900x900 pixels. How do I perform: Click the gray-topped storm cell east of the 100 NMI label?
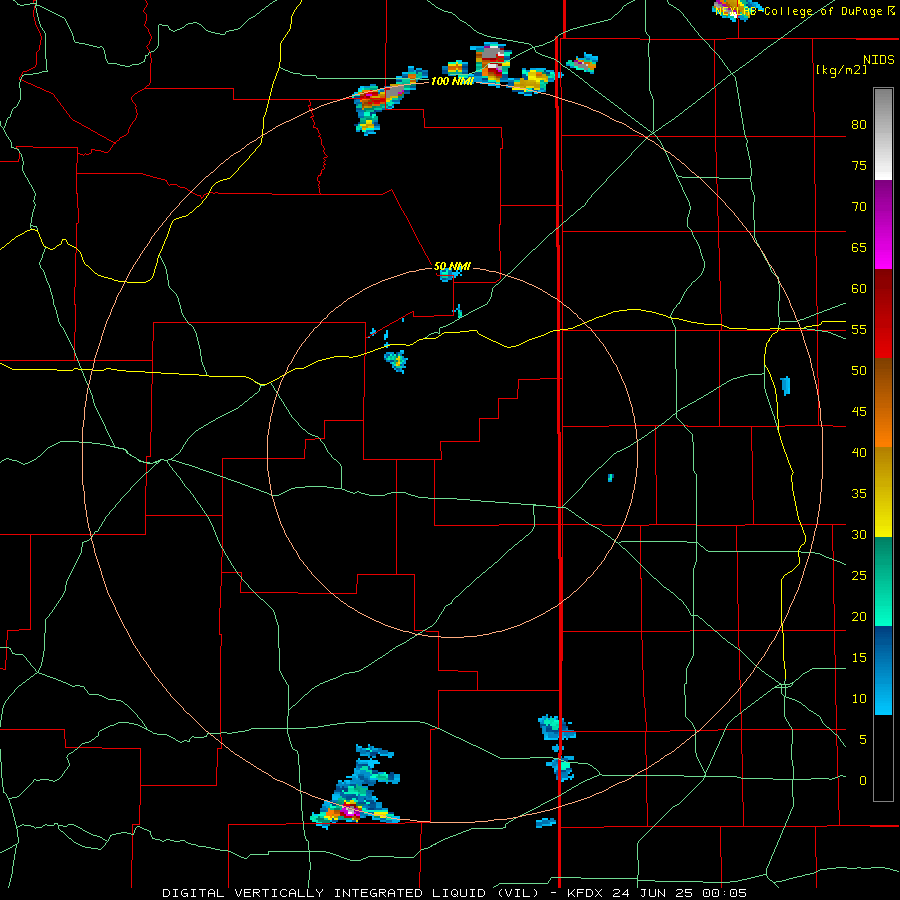(490, 63)
